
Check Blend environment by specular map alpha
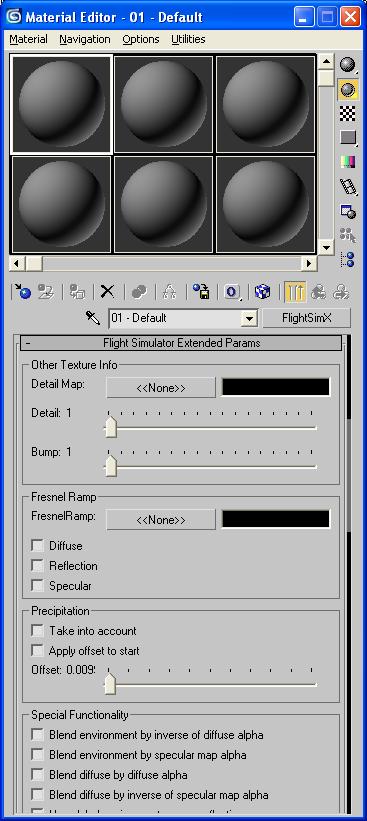point(38,755)
